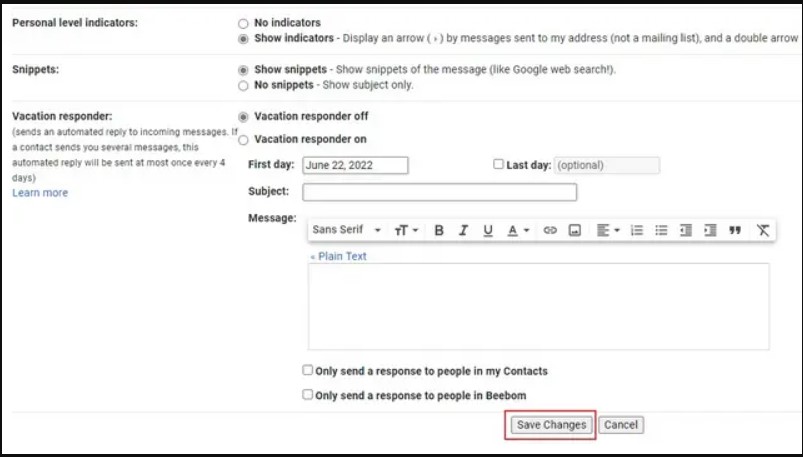Toggle bold formatting in message toolbar
Screen dimensions: 803x457
[x=439, y=230]
